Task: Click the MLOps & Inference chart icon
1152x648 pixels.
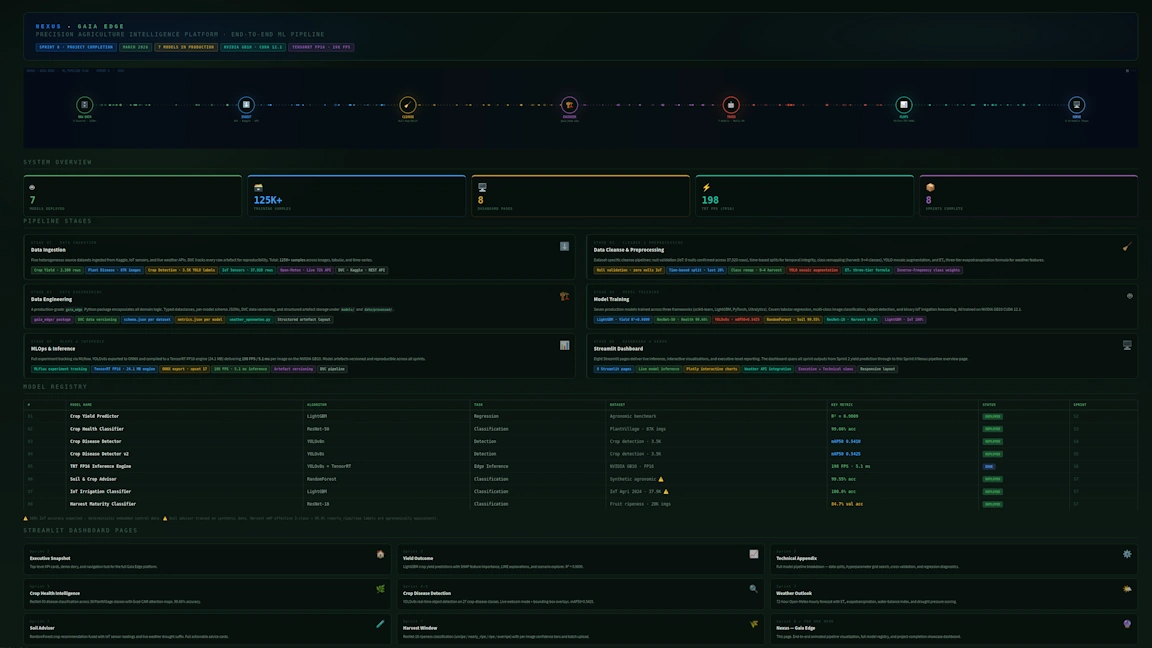Action: [x=564, y=345]
